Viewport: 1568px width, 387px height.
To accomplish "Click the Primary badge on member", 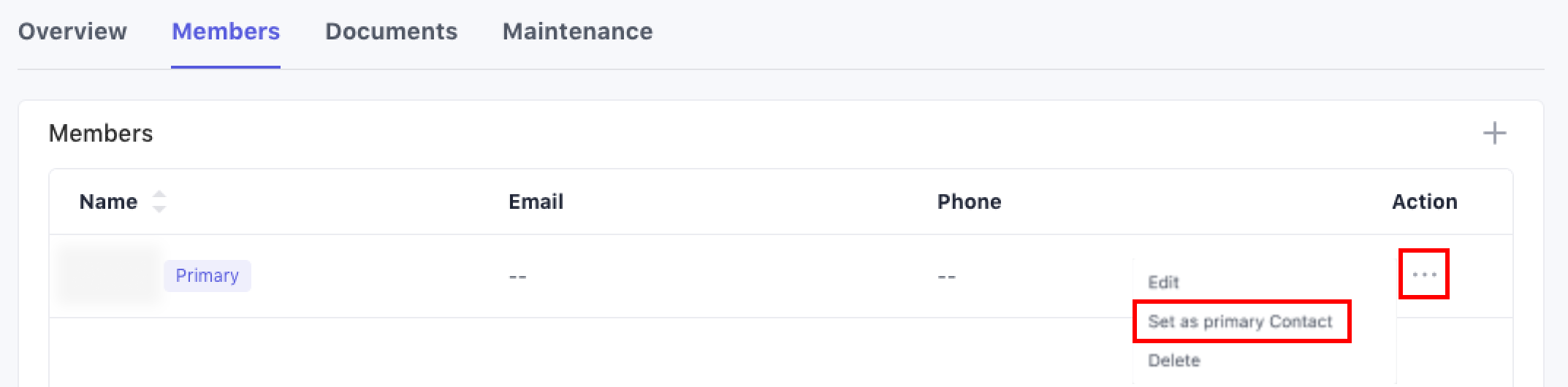I will point(207,276).
